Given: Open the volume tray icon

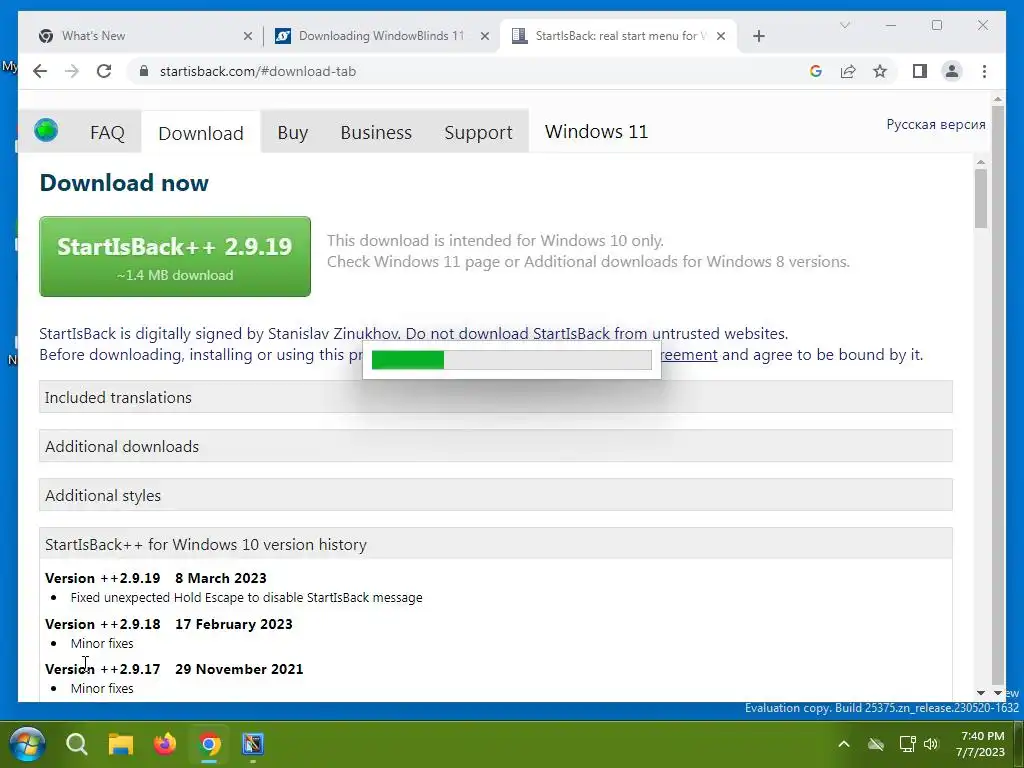Looking at the screenshot, I should pyautogui.click(x=931, y=744).
